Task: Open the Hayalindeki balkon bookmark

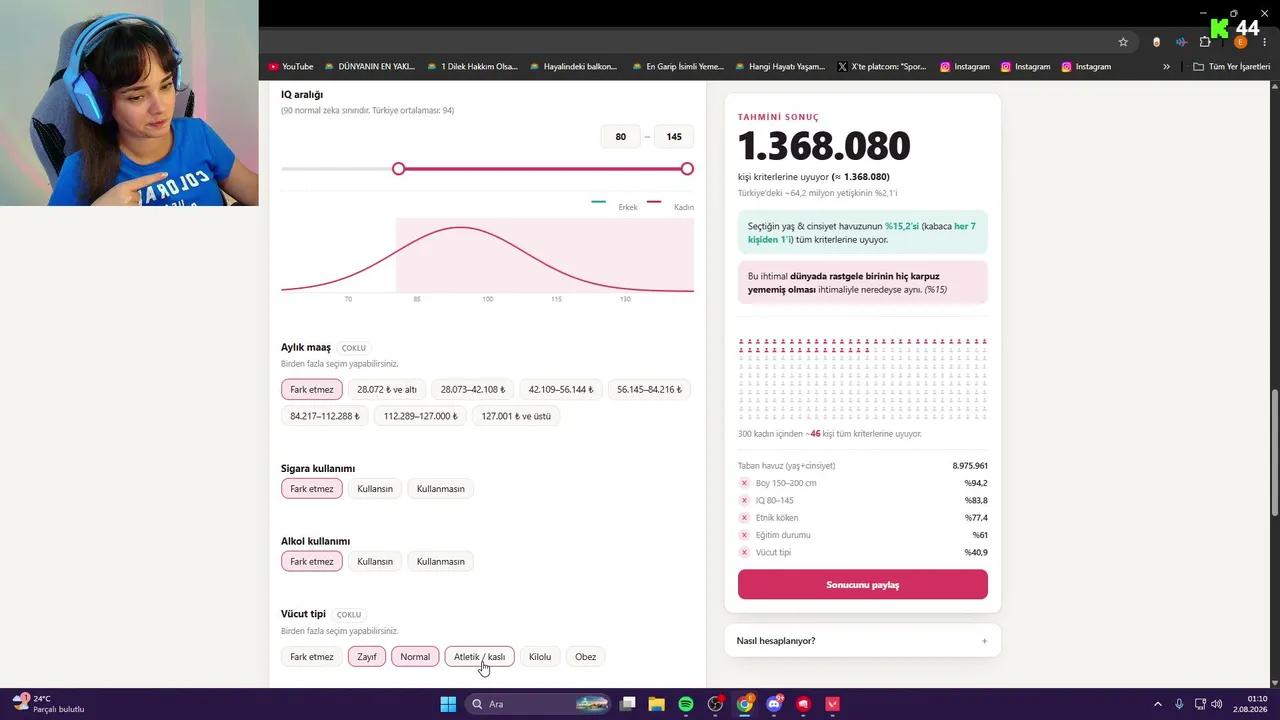Action: pos(574,67)
